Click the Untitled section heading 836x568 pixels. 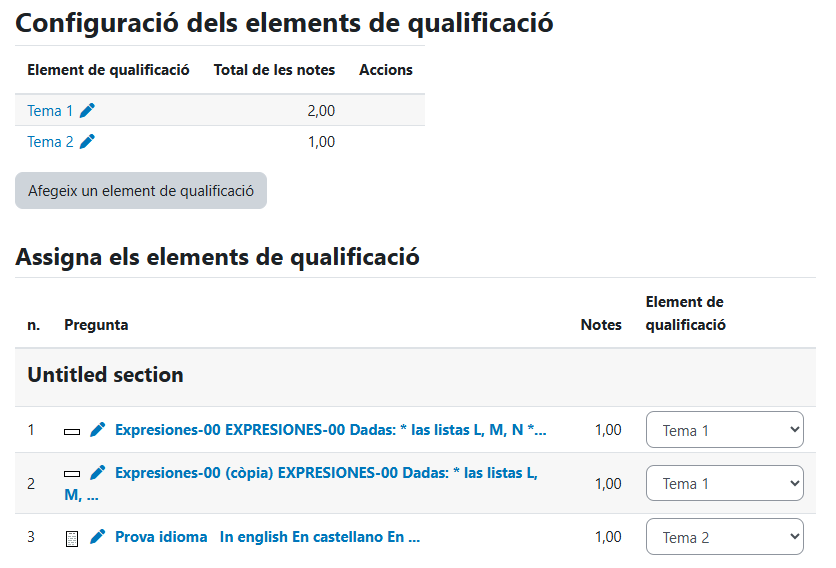(x=105, y=375)
